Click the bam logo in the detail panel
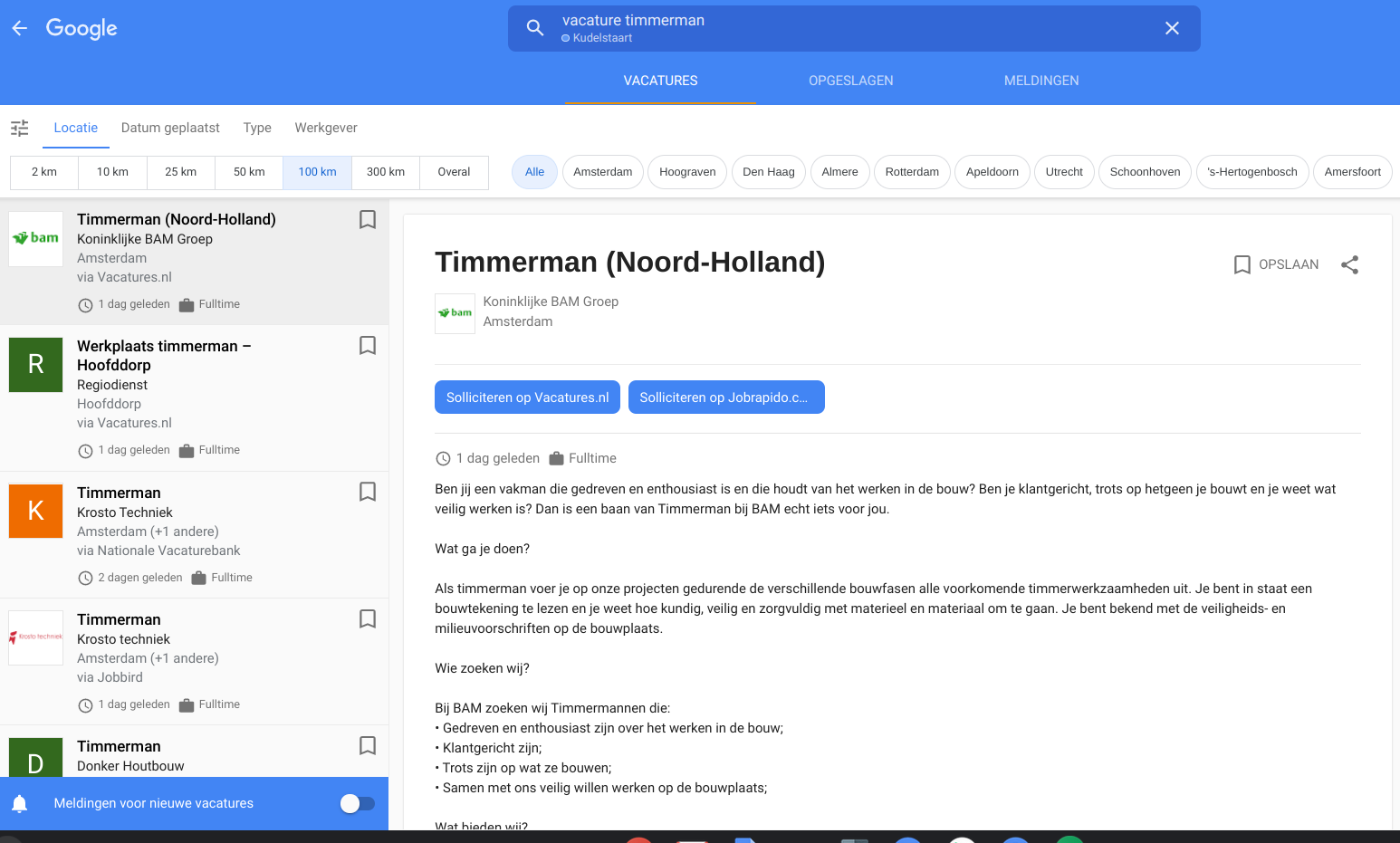Screen dimensions: 1400x843 point(455,313)
